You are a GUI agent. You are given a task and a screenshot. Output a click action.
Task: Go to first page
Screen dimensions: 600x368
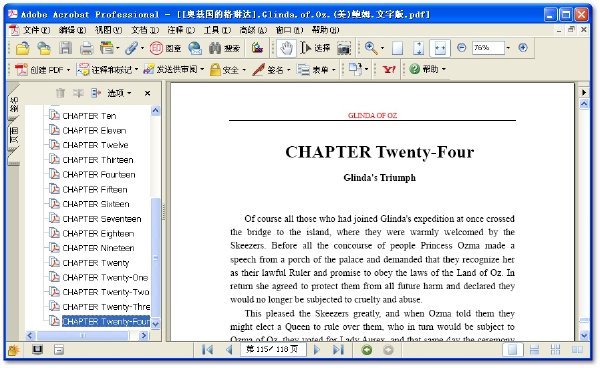pos(207,350)
